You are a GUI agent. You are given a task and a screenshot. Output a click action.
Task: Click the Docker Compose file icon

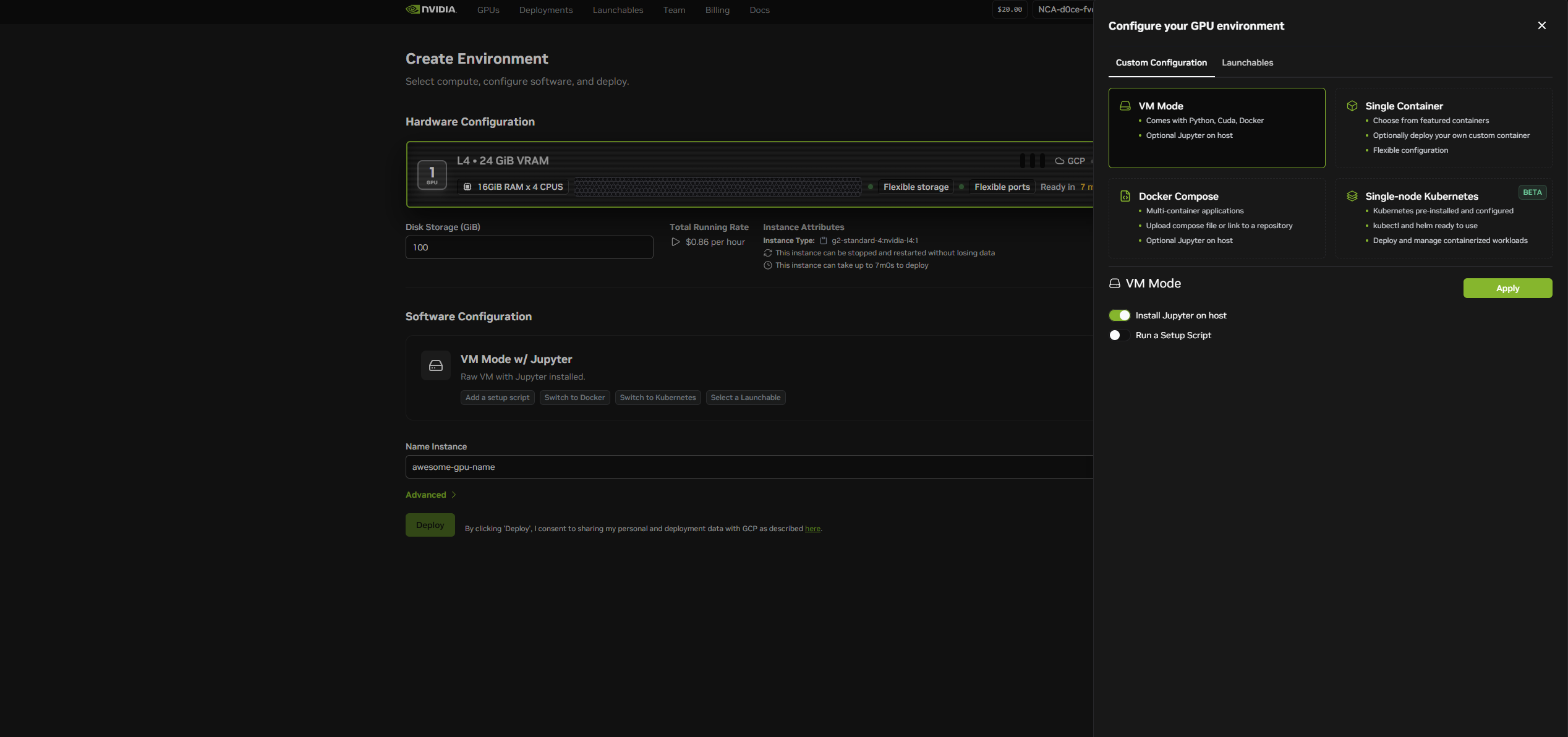click(1125, 196)
